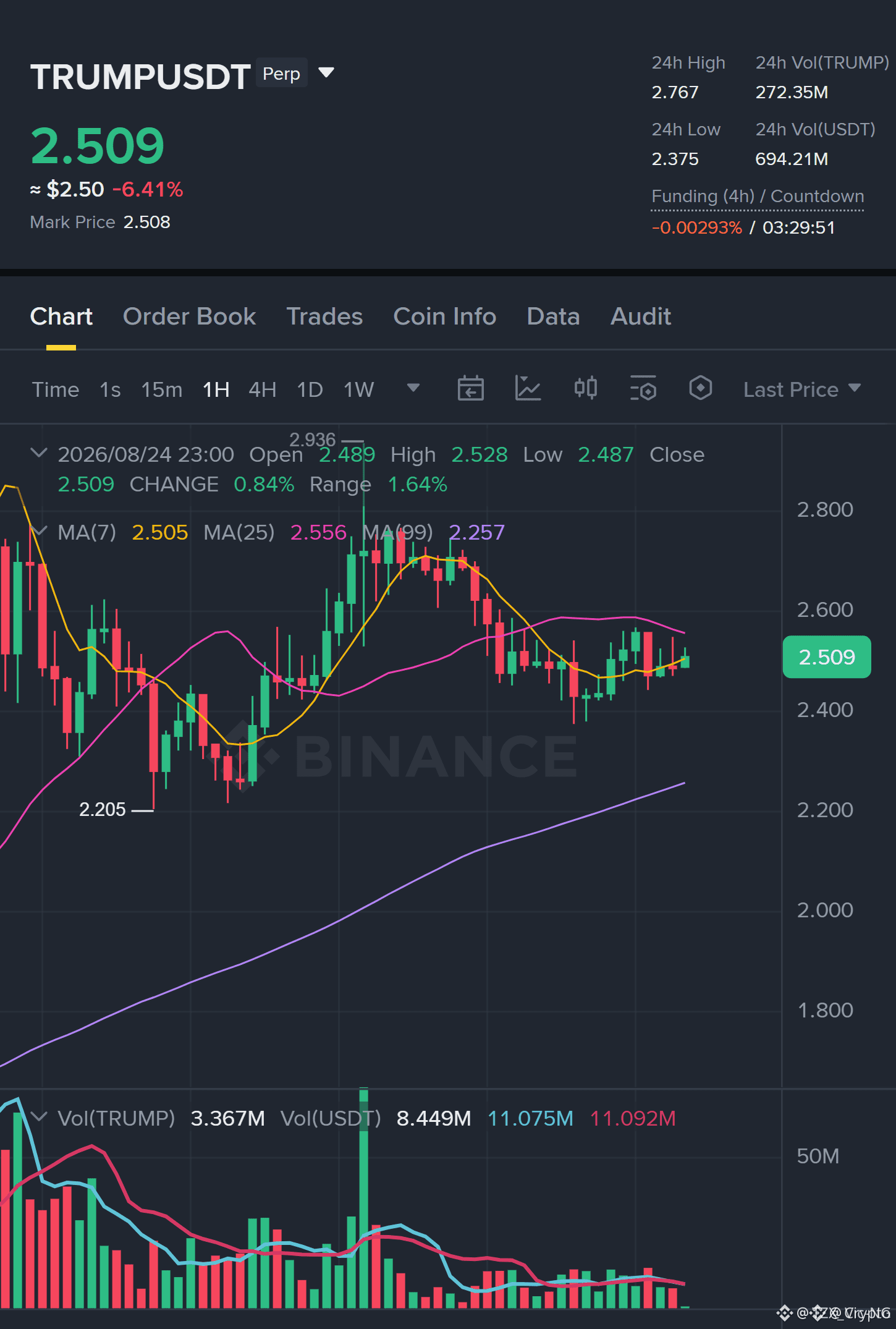The height and width of the screenshot is (1329, 896).
Task: Select the 1W interval
Action: (x=359, y=389)
